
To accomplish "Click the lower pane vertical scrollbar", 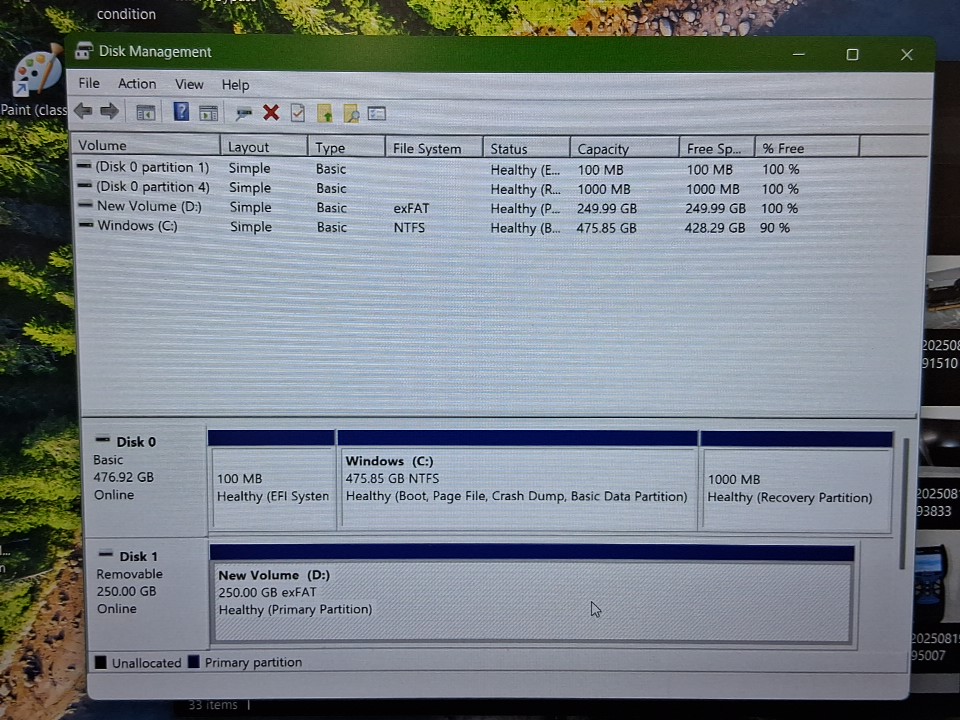I will [903, 503].
